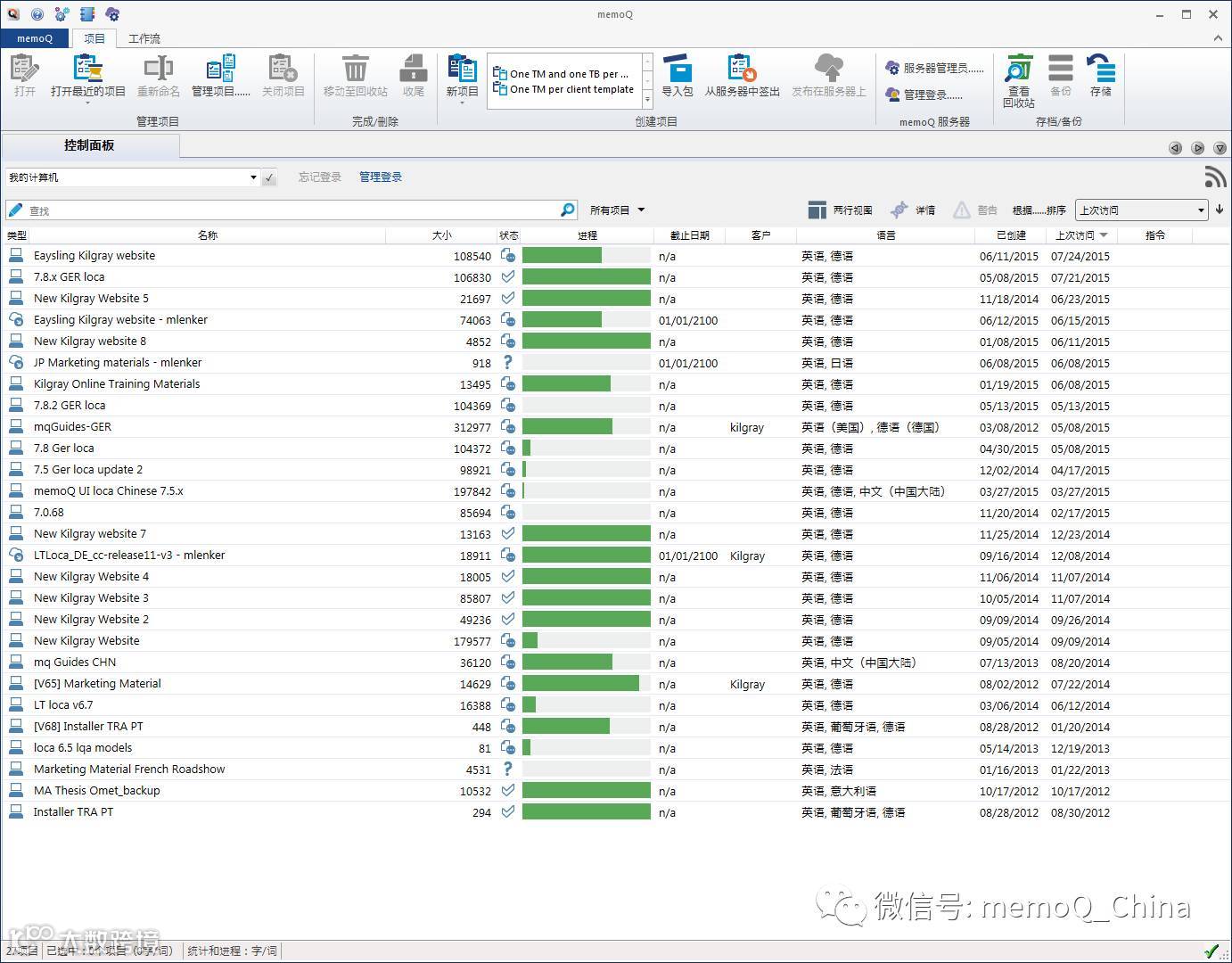1232x963 pixels.
Task: Open the memoQ application tab
Action: tap(35, 38)
